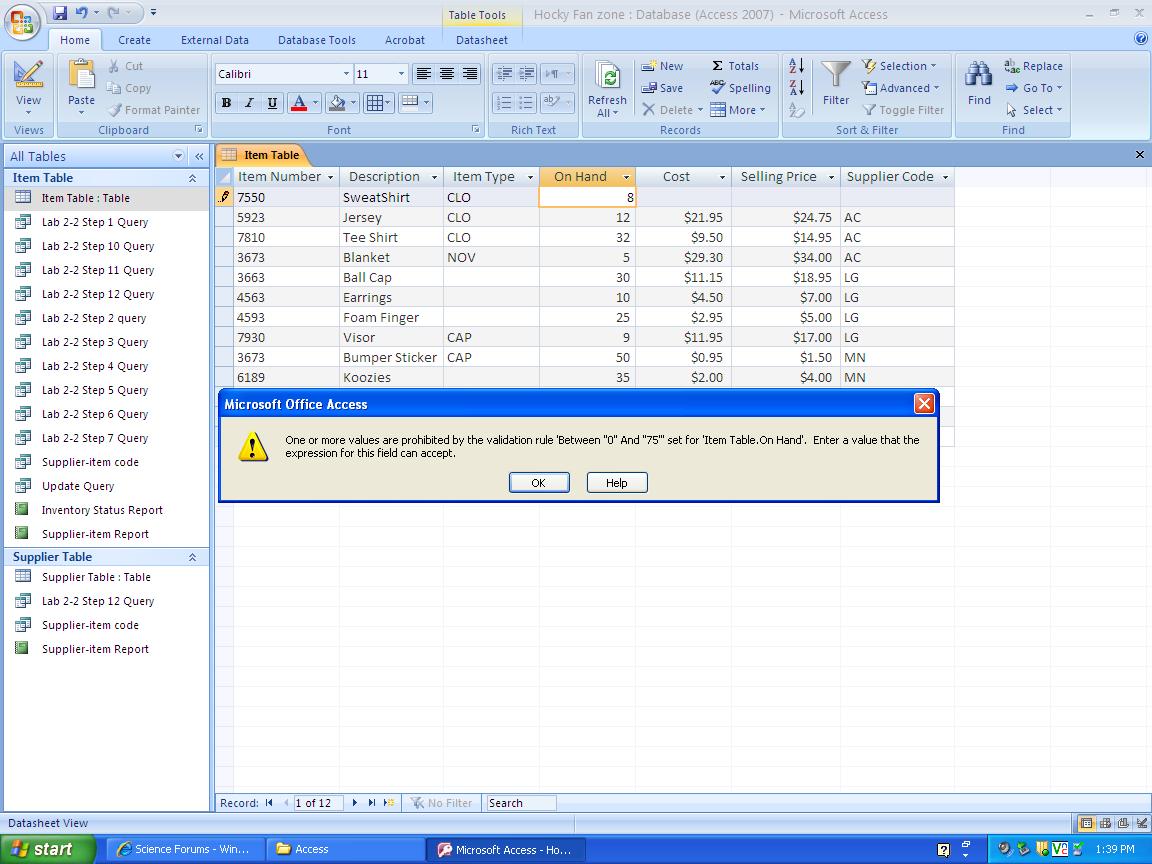Click the Paste clipboard icon
The height and width of the screenshot is (864, 1152).
(82, 74)
